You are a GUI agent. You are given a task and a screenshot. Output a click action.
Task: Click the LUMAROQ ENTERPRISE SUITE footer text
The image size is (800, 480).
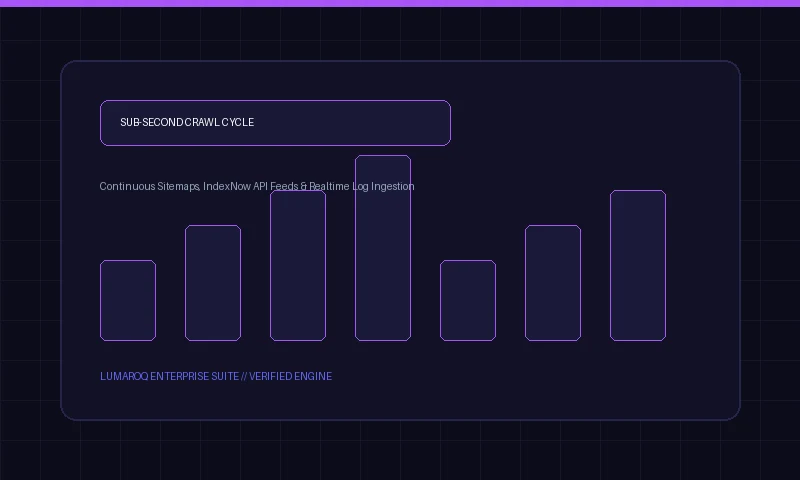tap(216, 376)
